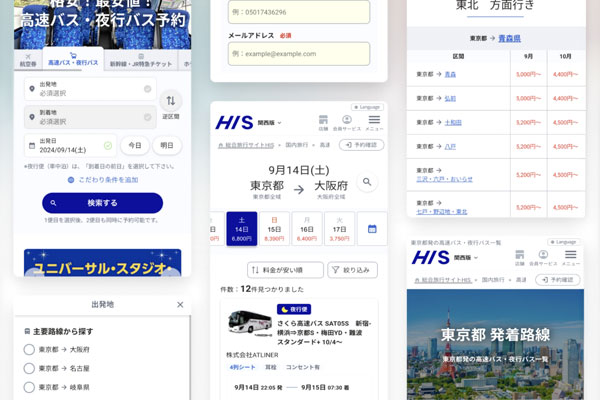Click HIS logo in search results screen
This screenshot has height=400, width=600.
tap(234, 123)
